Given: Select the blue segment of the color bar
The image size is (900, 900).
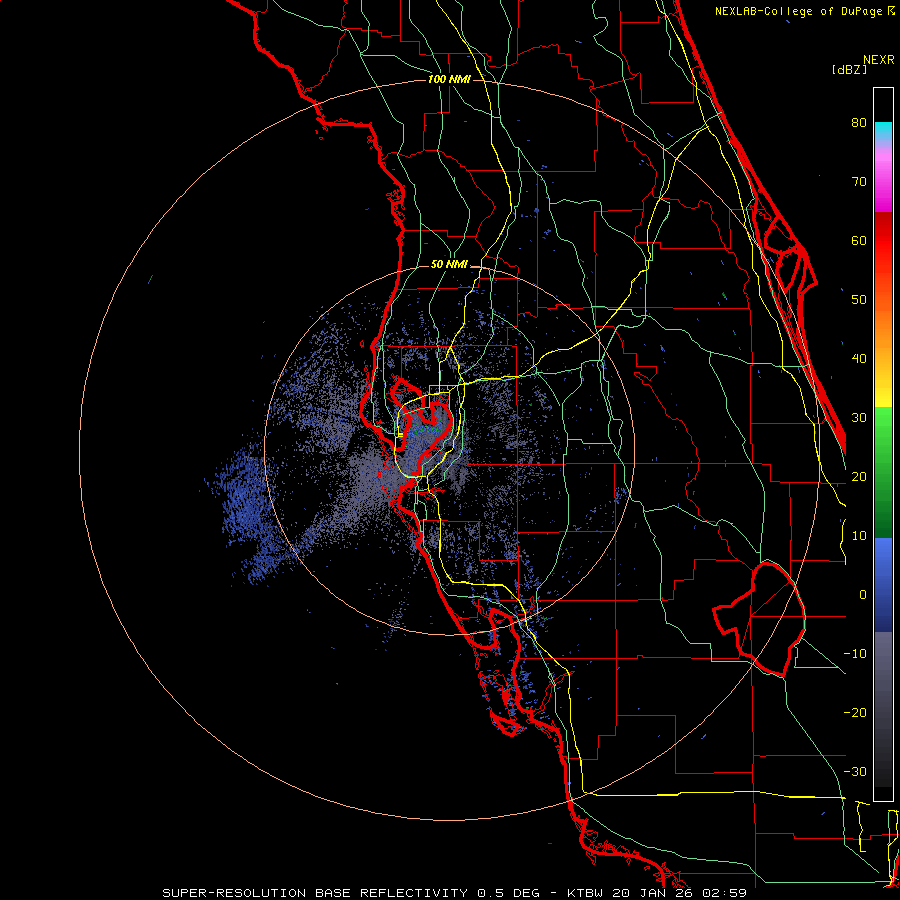Looking at the screenshot, I should tap(883, 585).
